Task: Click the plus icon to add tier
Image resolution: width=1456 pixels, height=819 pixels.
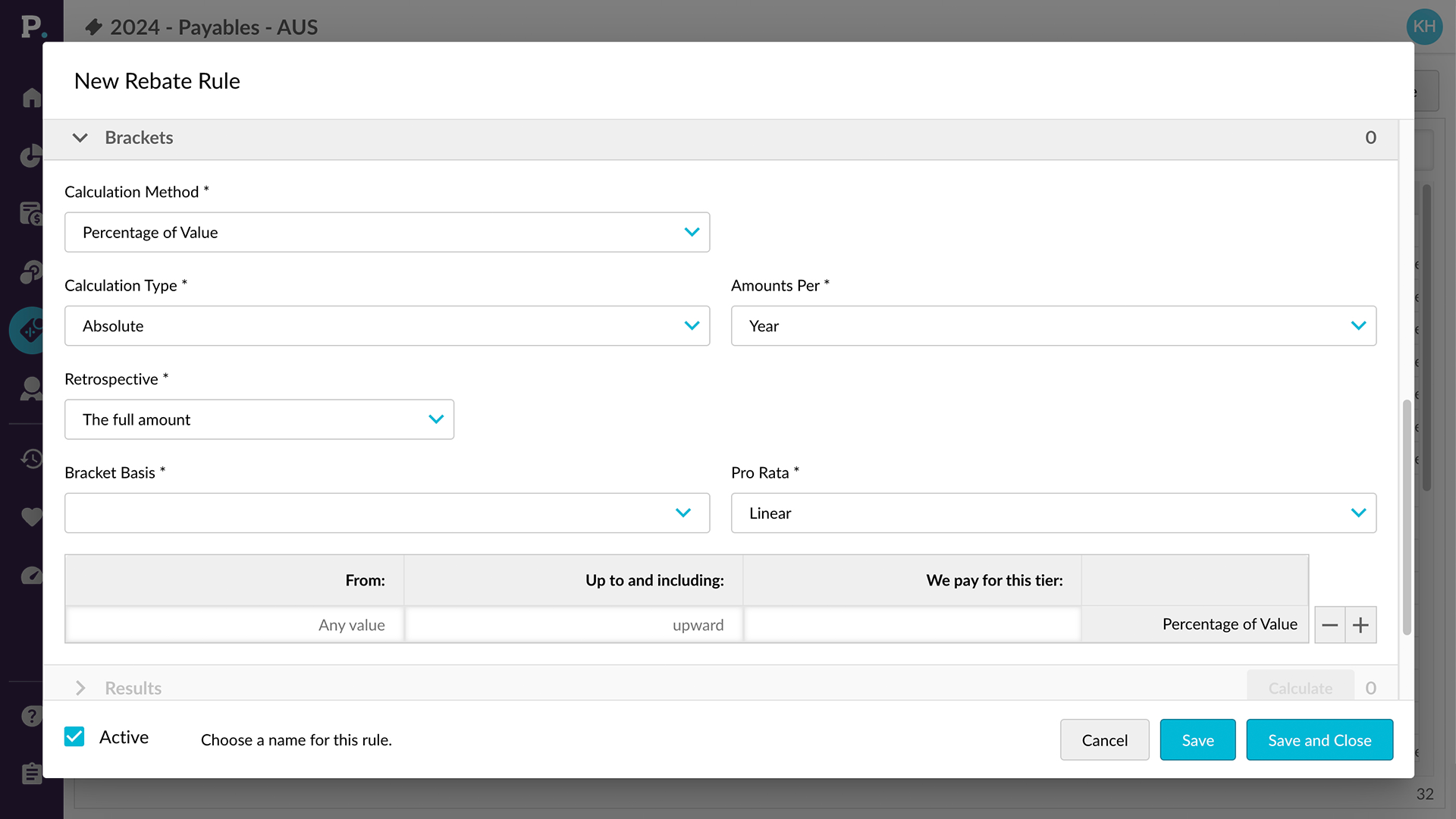Action: tap(1360, 625)
